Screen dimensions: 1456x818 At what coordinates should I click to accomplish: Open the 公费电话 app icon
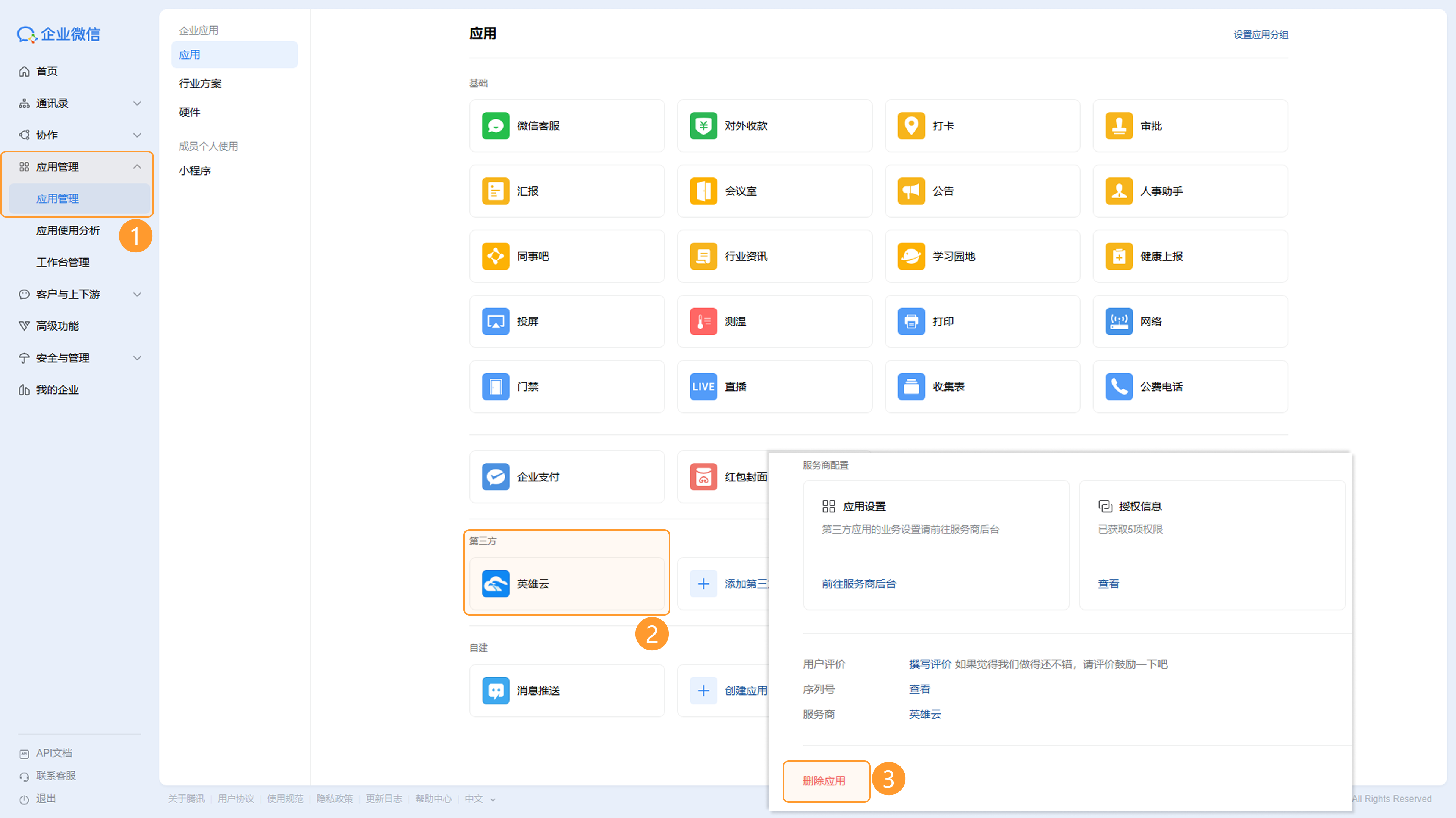click(x=1119, y=386)
